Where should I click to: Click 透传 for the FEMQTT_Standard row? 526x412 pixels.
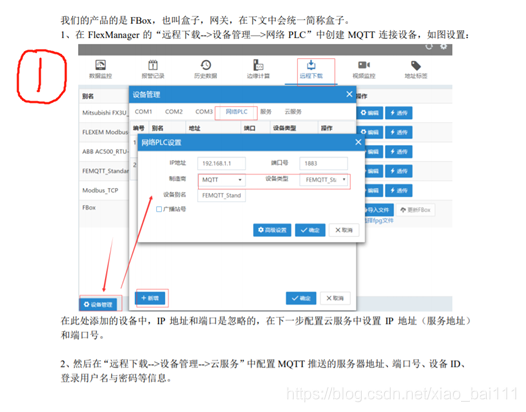[399, 171]
